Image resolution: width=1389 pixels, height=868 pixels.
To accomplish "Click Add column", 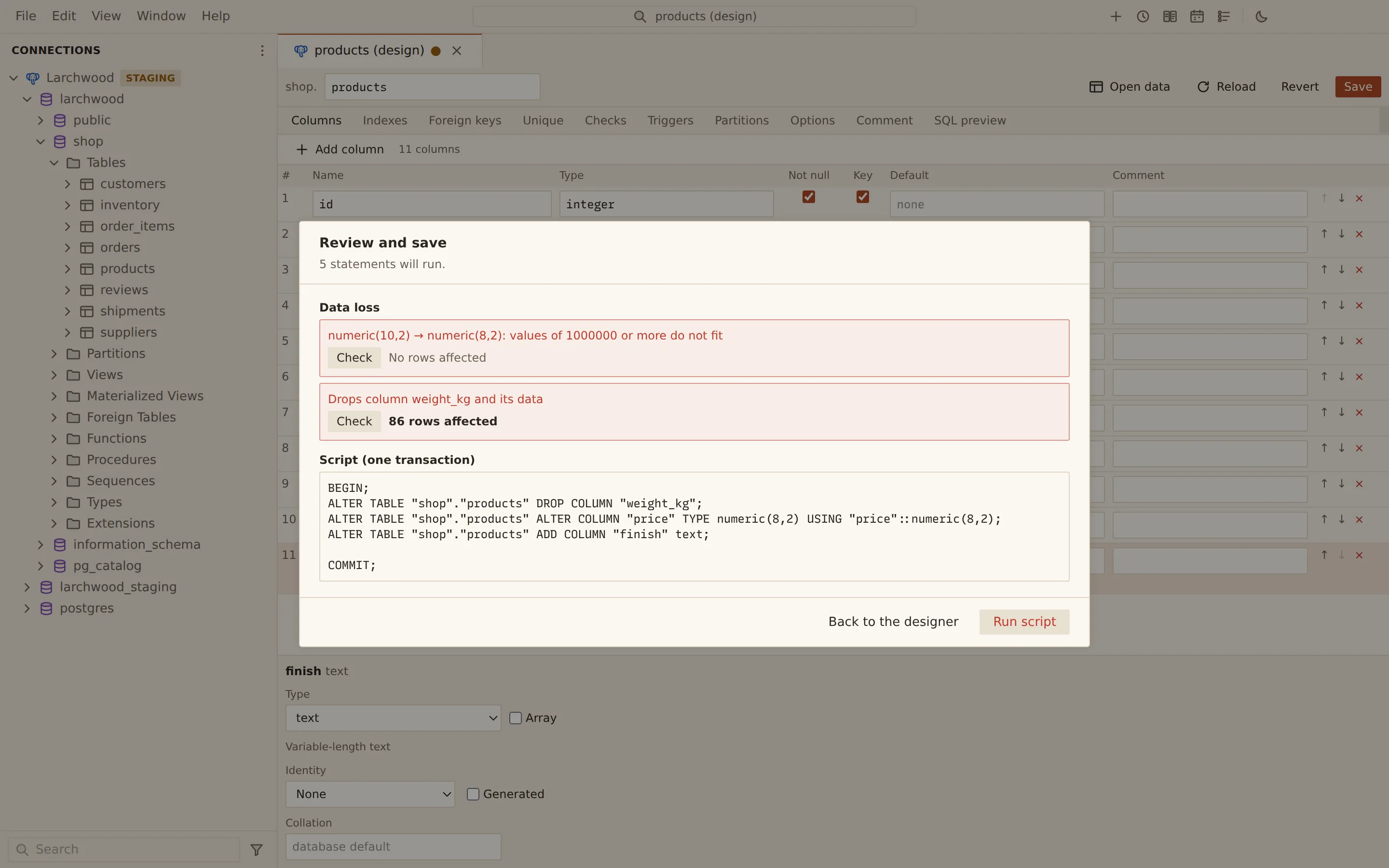I will point(340,150).
